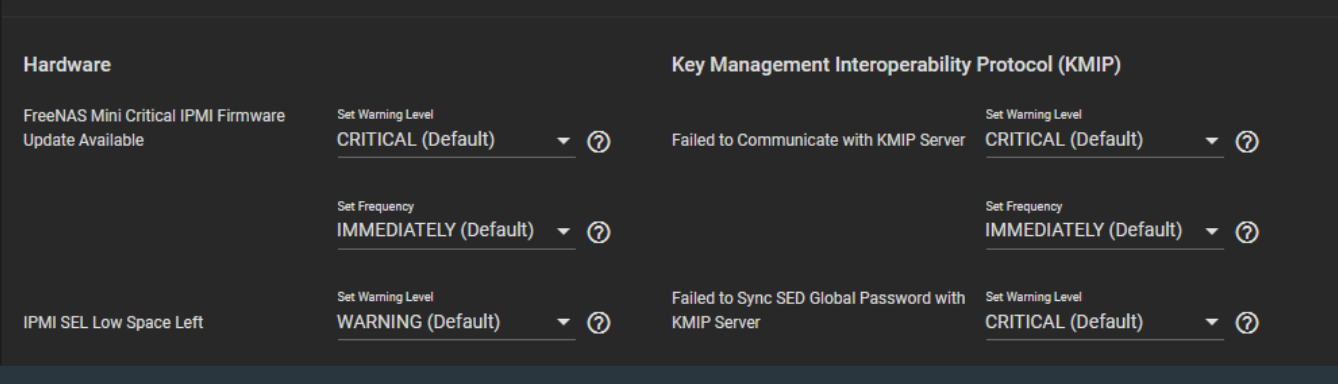Show help for KMIP Server communication frequency
This screenshot has height=384, width=1338.
click(x=1246, y=232)
